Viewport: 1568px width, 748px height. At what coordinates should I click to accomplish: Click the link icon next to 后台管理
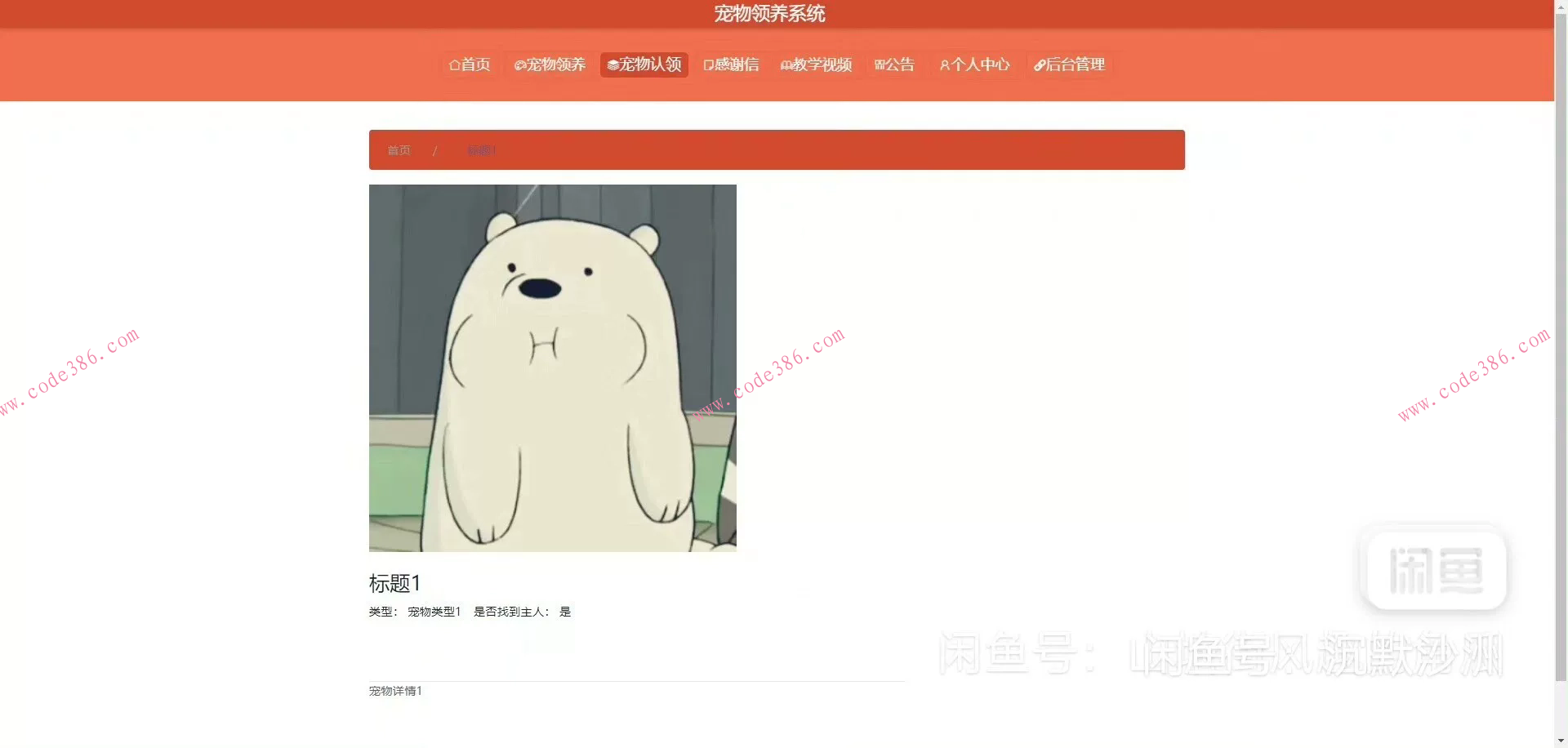point(1039,65)
